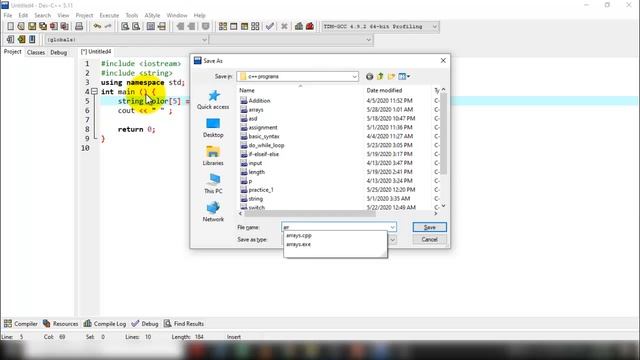640x360 pixels.
Task: Select the practice_1 file in list
Action: click(257, 190)
